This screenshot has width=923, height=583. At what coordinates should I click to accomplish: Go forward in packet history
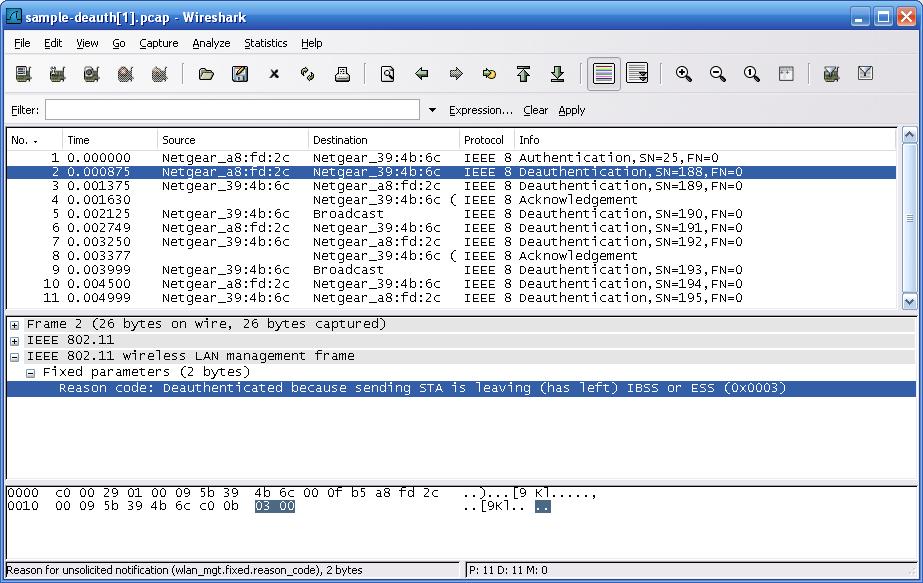[456, 74]
